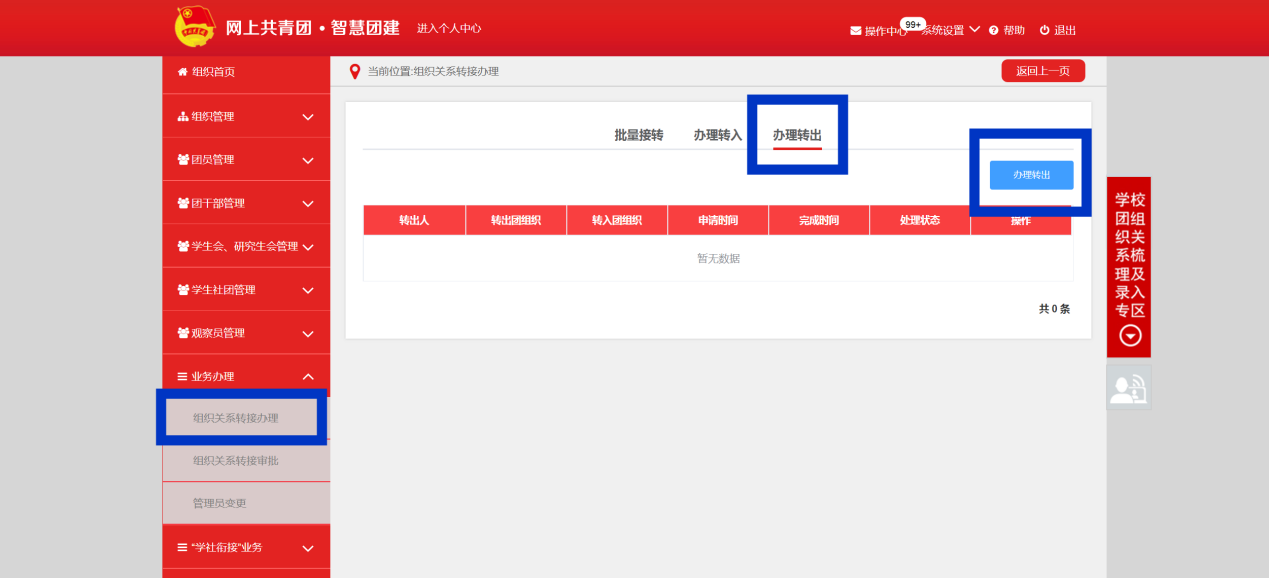Screen dimensions: 1269x578
Task: Click the blue 办理转出 button
Action: 1031,175
